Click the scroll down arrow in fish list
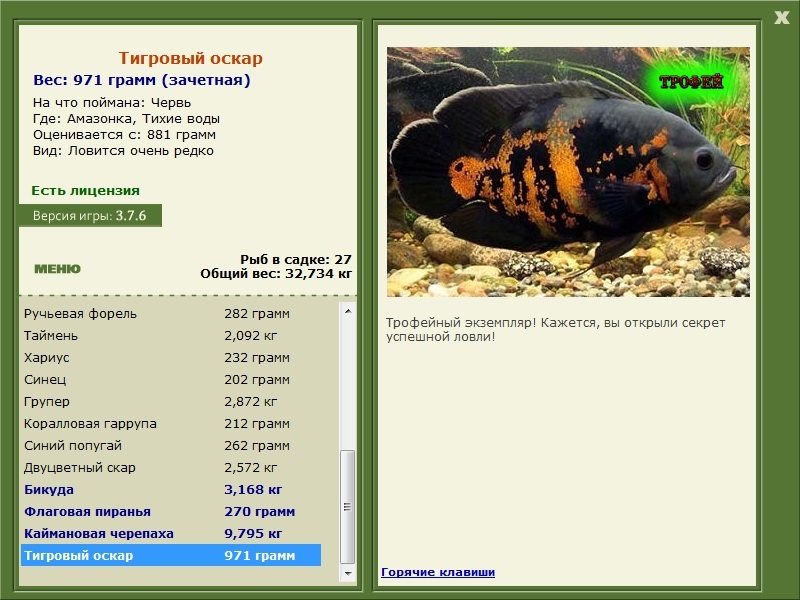Image resolution: width=800 pixels, height=600 pixels. 348,573
